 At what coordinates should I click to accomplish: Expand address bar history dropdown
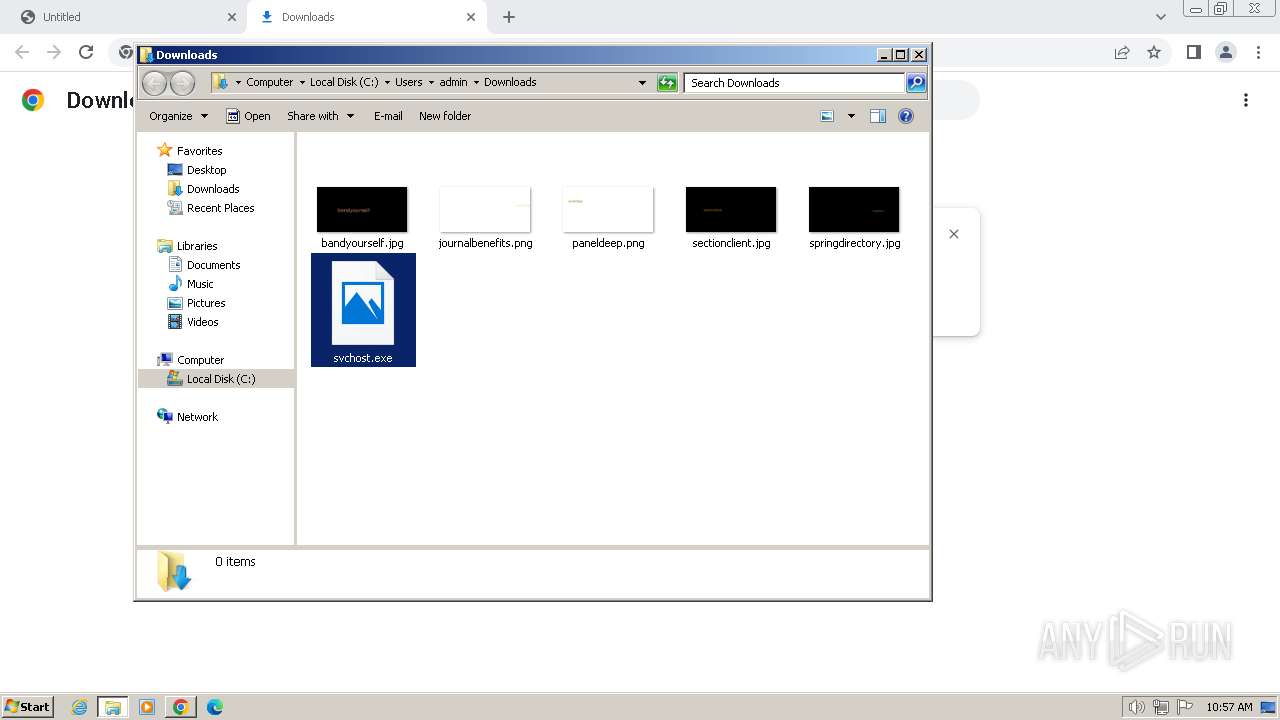(642, 83)
